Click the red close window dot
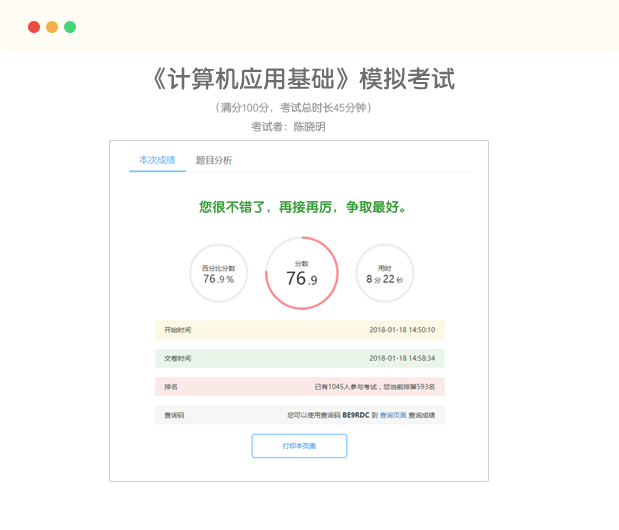619x530 pixels. 34,27
